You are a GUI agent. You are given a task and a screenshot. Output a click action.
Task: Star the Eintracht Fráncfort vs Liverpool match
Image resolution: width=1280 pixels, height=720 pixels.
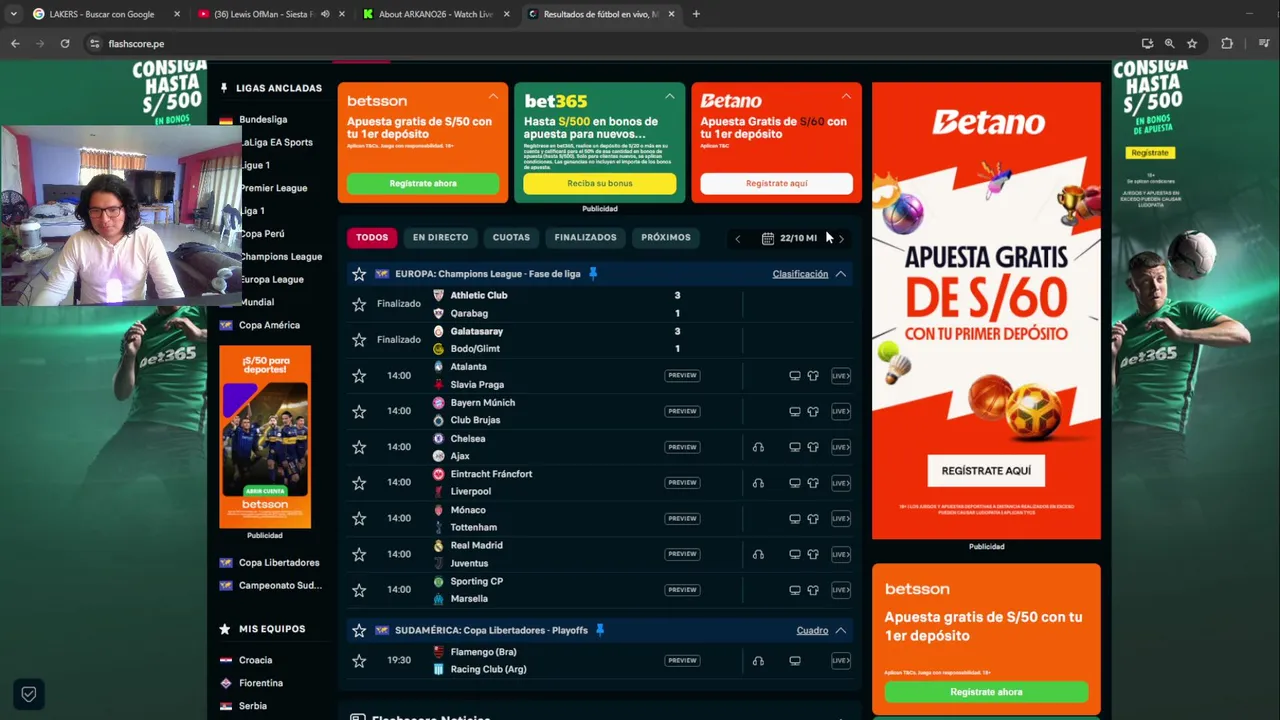tap(359, 483)
